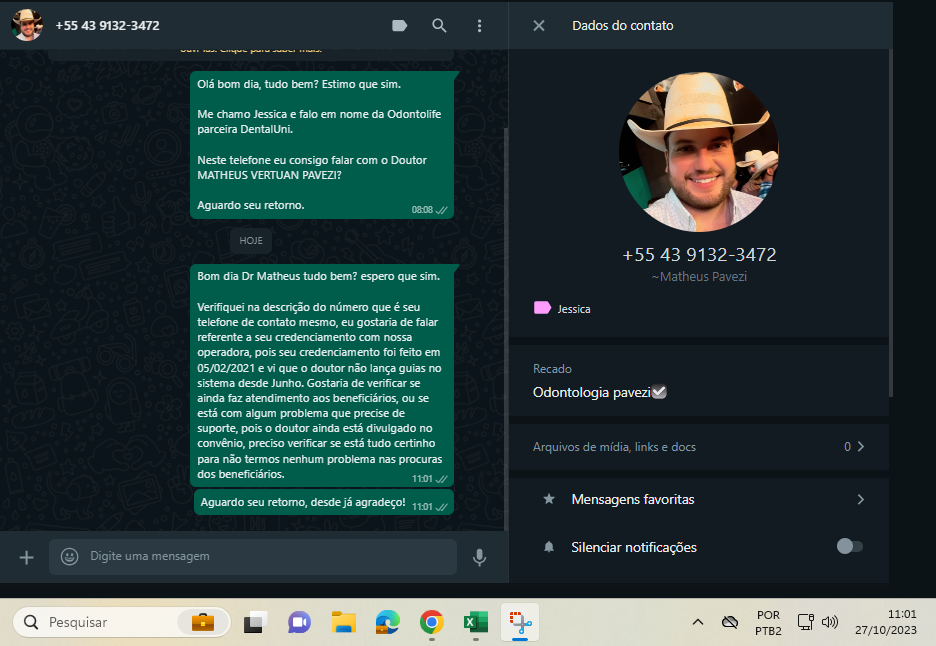This screenshot has height=646, width=936.
Task: Click the microphone voice message icon
Action: click(x=479, y=557)
